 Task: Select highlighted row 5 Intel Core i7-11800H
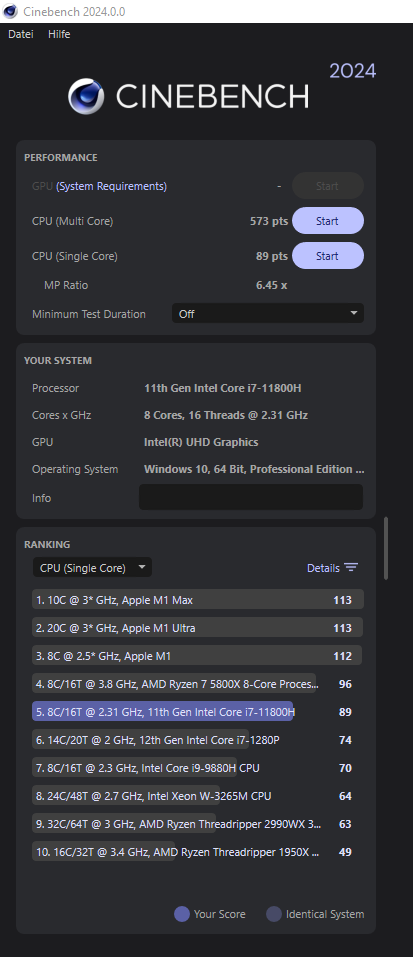click(198, 712)
